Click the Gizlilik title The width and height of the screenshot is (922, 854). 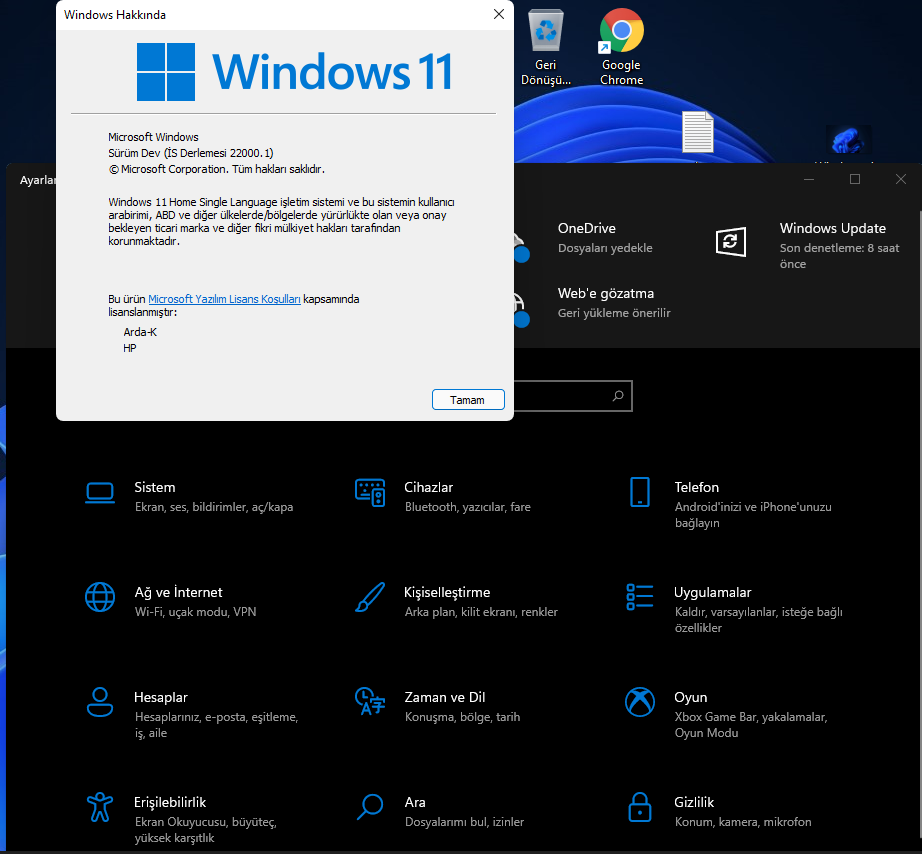pos(694,802)
